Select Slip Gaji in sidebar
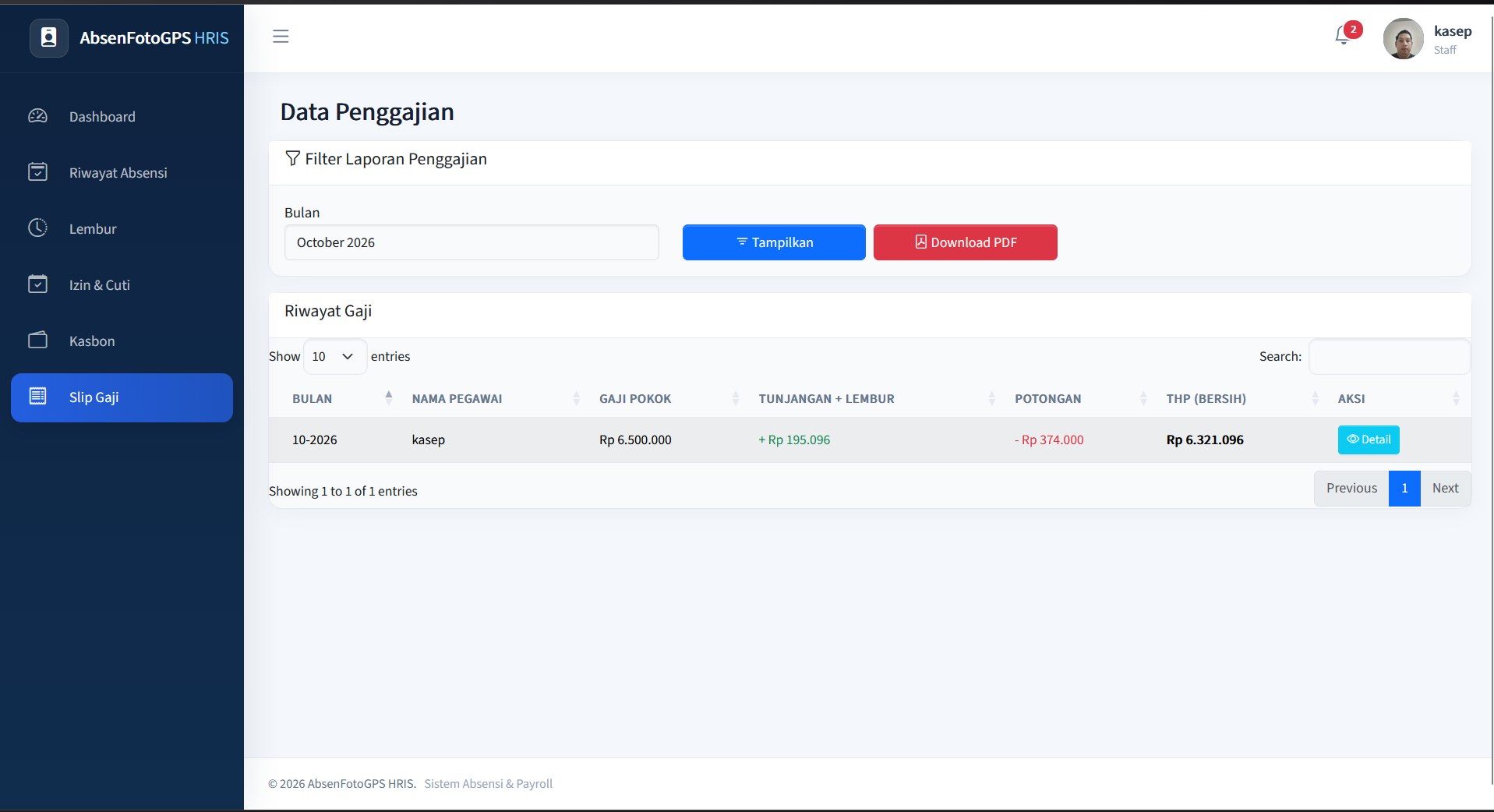 coord(122,397)
